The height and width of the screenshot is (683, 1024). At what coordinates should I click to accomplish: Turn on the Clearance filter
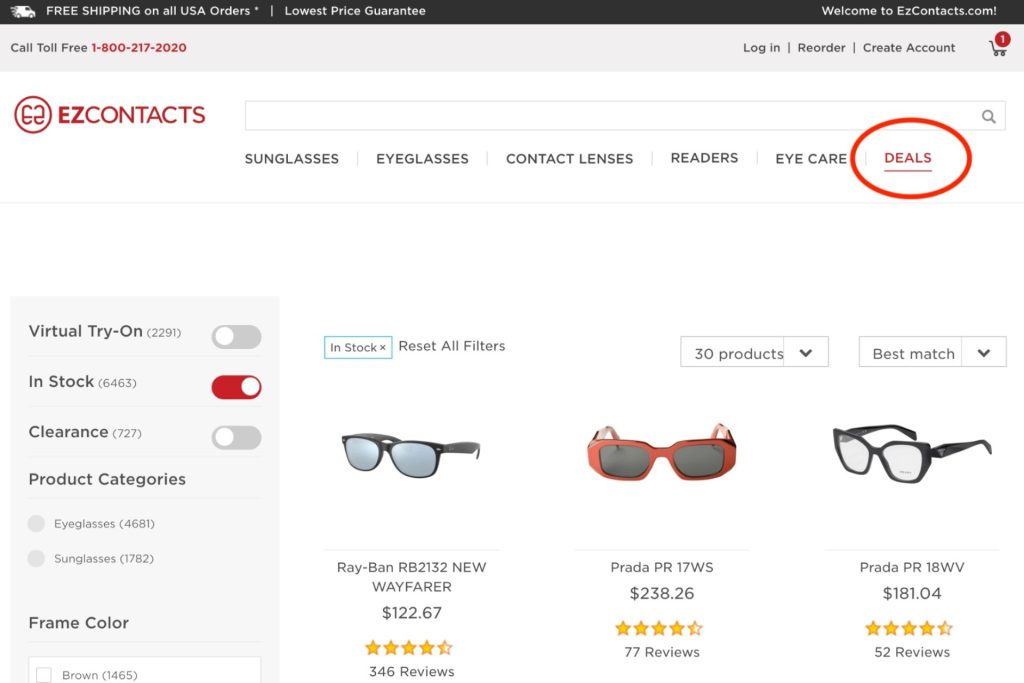click(x=236, y=437)
